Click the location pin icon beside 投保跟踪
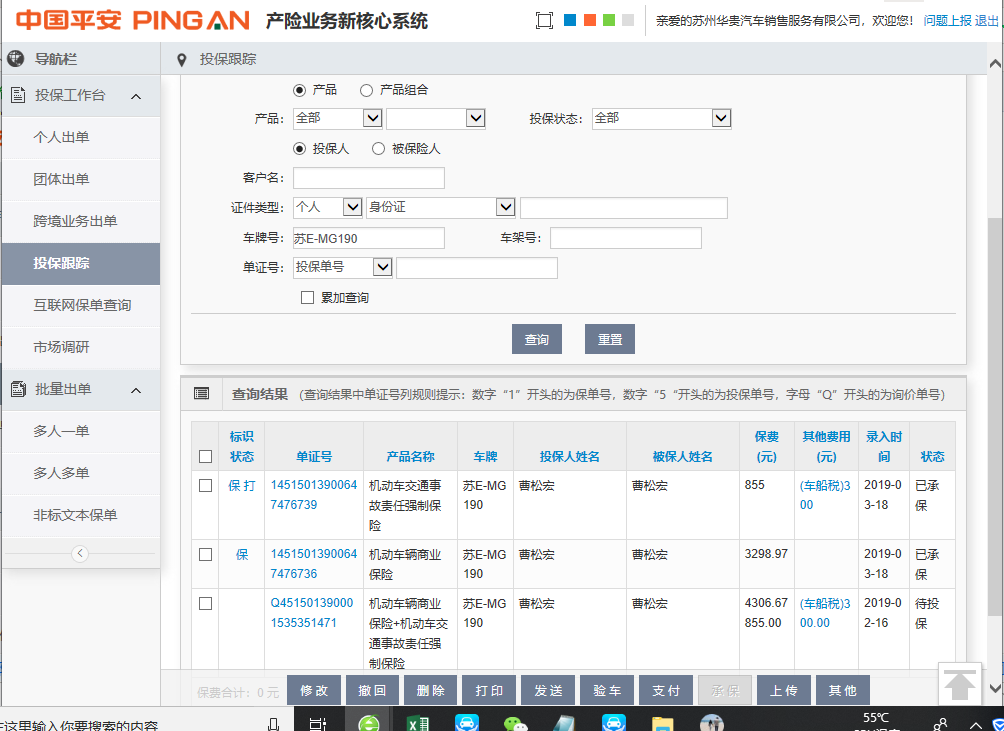The width and height of the screenshot is (1004, 731). (x=181, y=60)
